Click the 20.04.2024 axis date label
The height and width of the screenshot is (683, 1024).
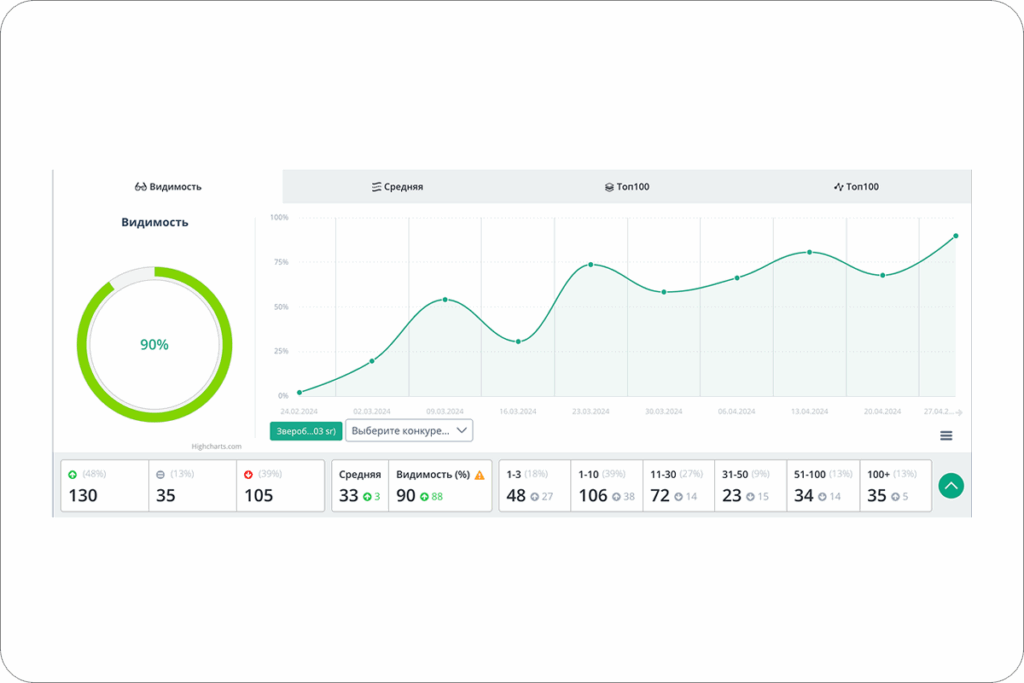click(x=882, y=411)
